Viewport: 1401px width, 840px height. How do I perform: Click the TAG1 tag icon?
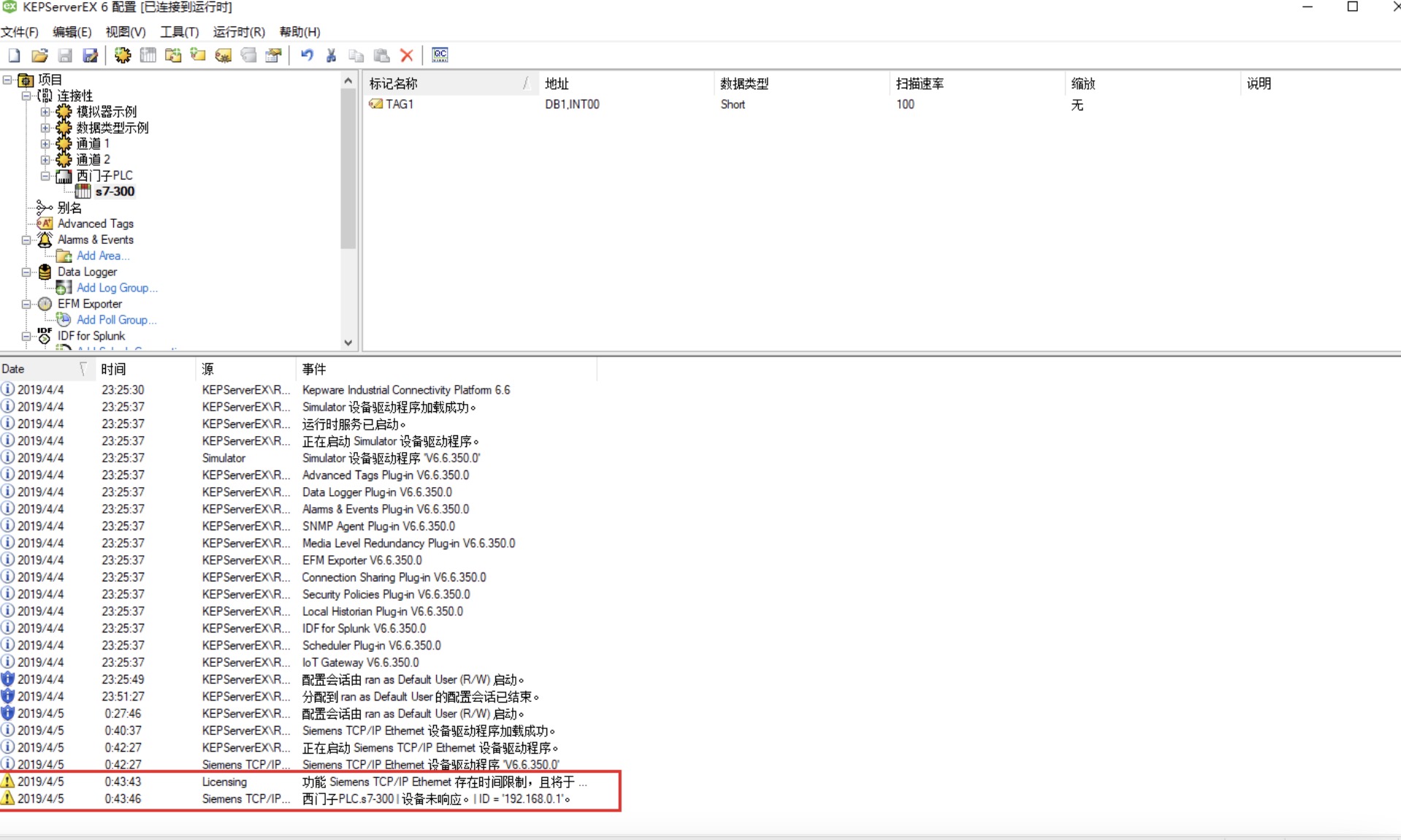pyautogui.click(x=375, y=104)
